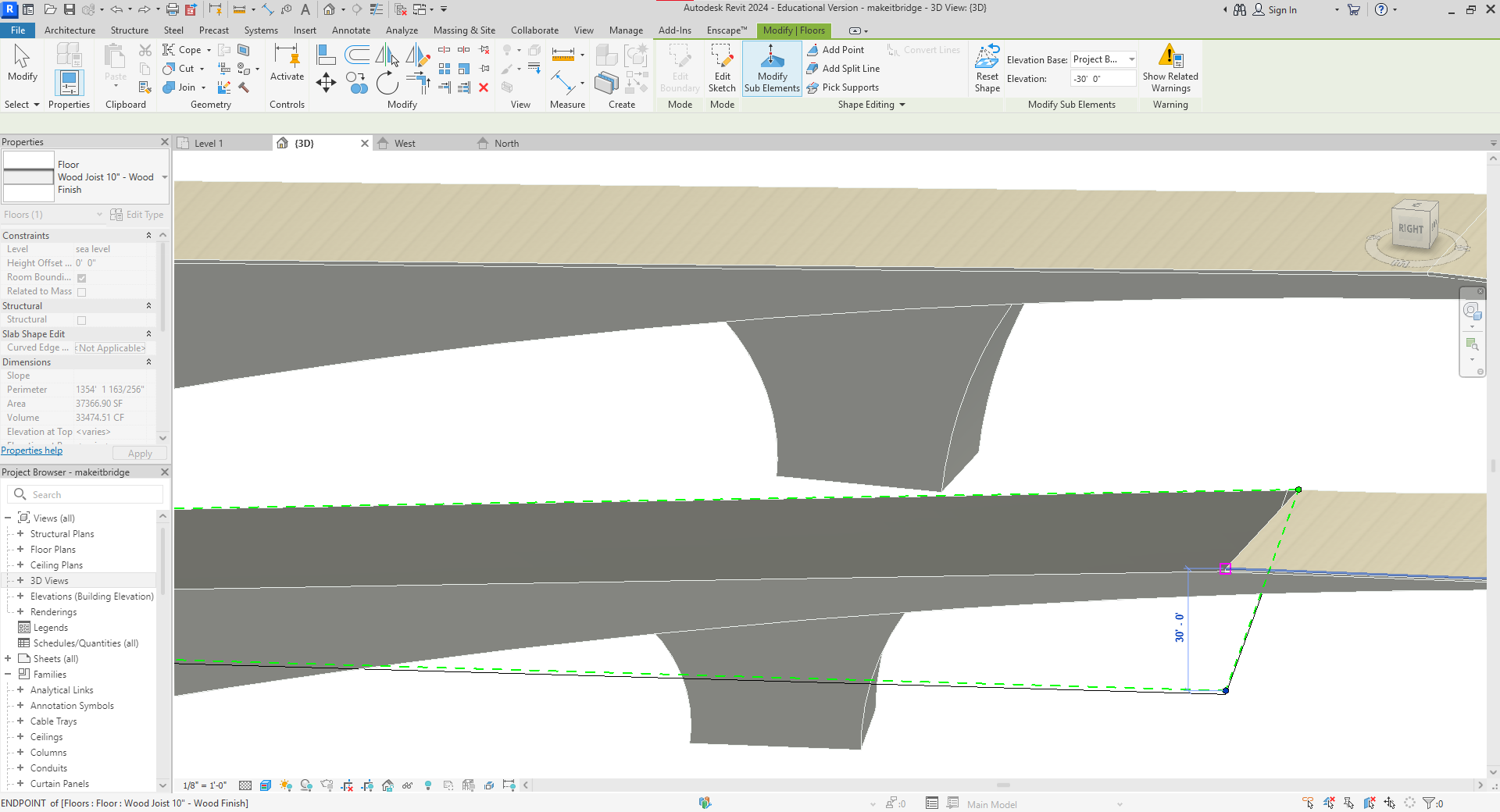
Task: Activate Modify Sub Elements tool
Action: (x=771, y=68)
